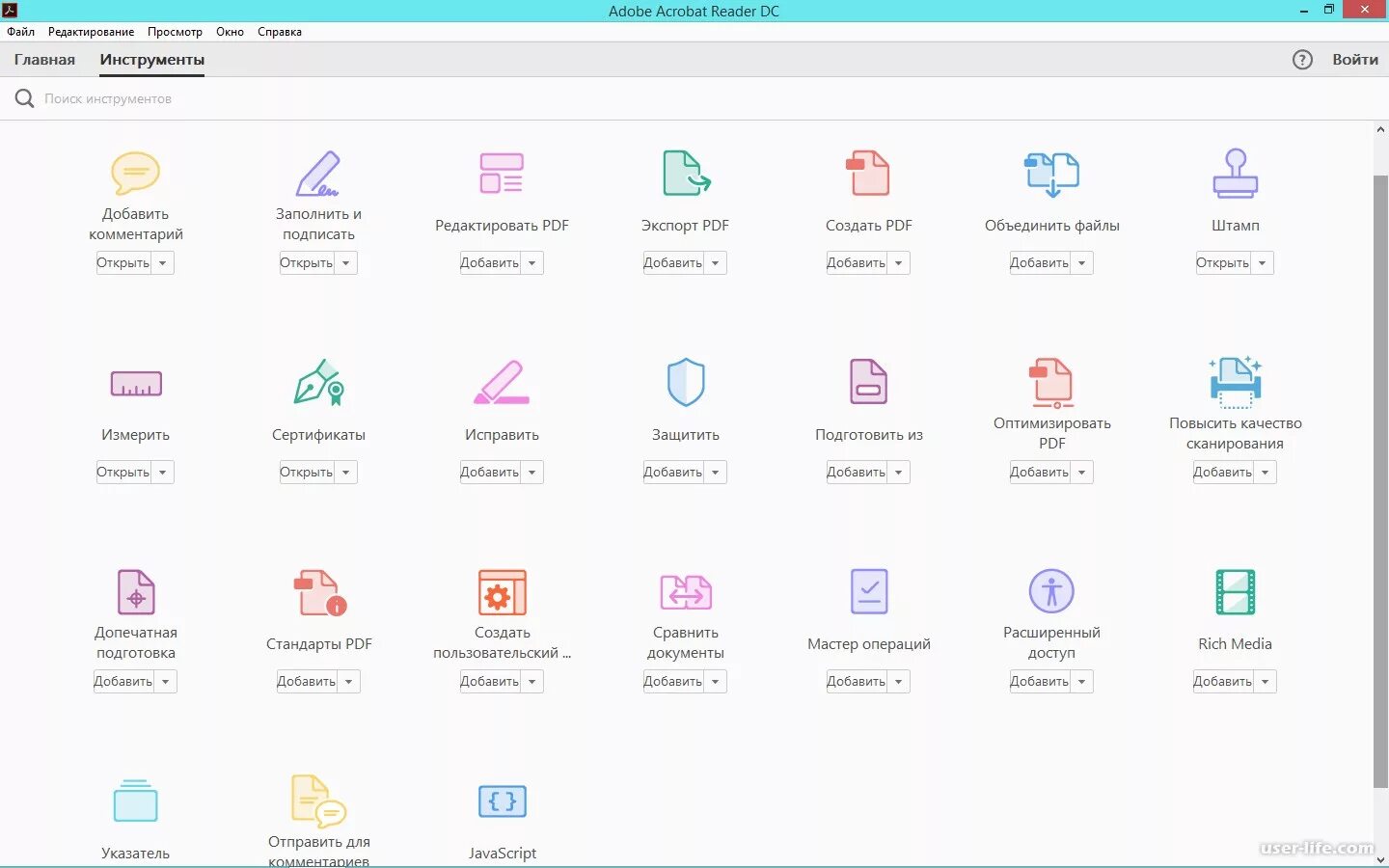
Task: Click Добавить button under Оптимизировать PDF
Action: point(1040,472)
